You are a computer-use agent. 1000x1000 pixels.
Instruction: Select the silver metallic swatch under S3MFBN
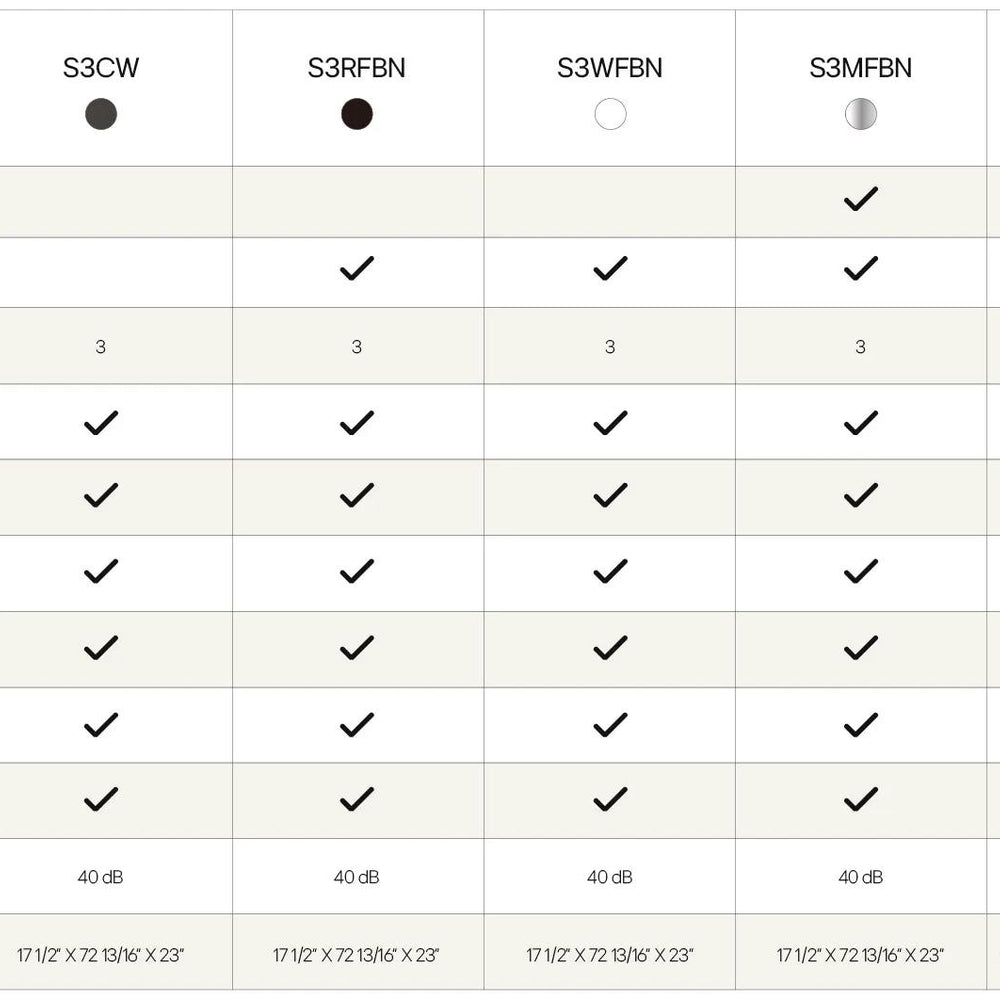coord(860,114)
